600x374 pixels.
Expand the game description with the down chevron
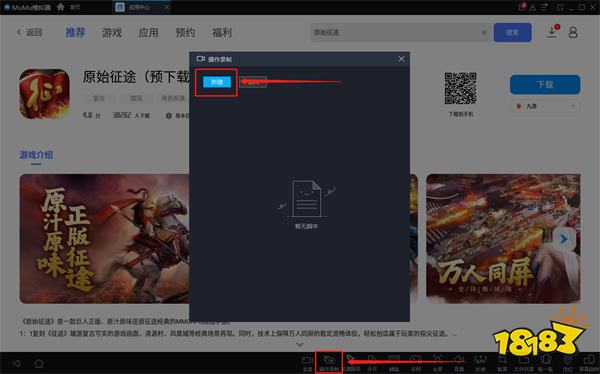click(300, 345)
